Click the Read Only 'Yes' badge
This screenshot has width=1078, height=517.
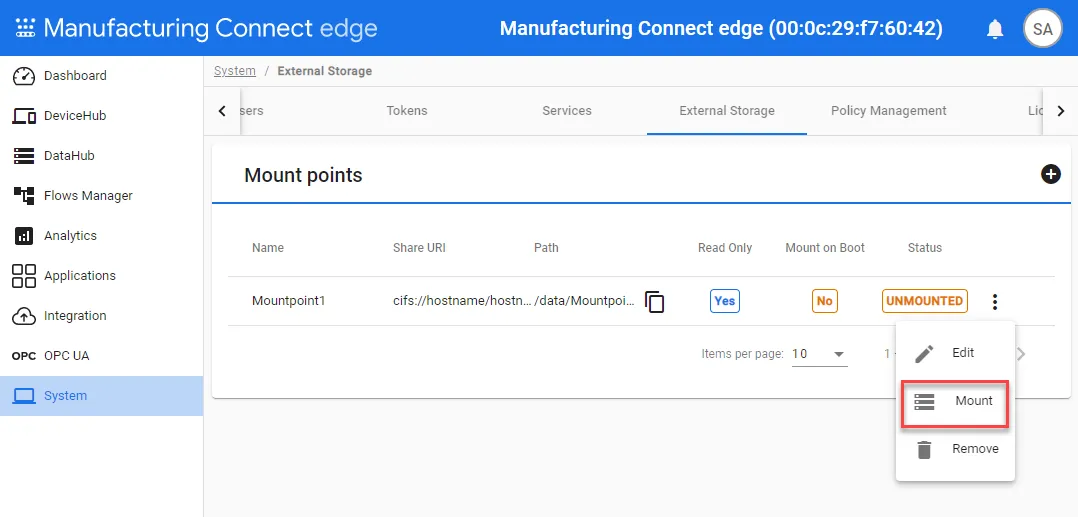coord(725,301)
